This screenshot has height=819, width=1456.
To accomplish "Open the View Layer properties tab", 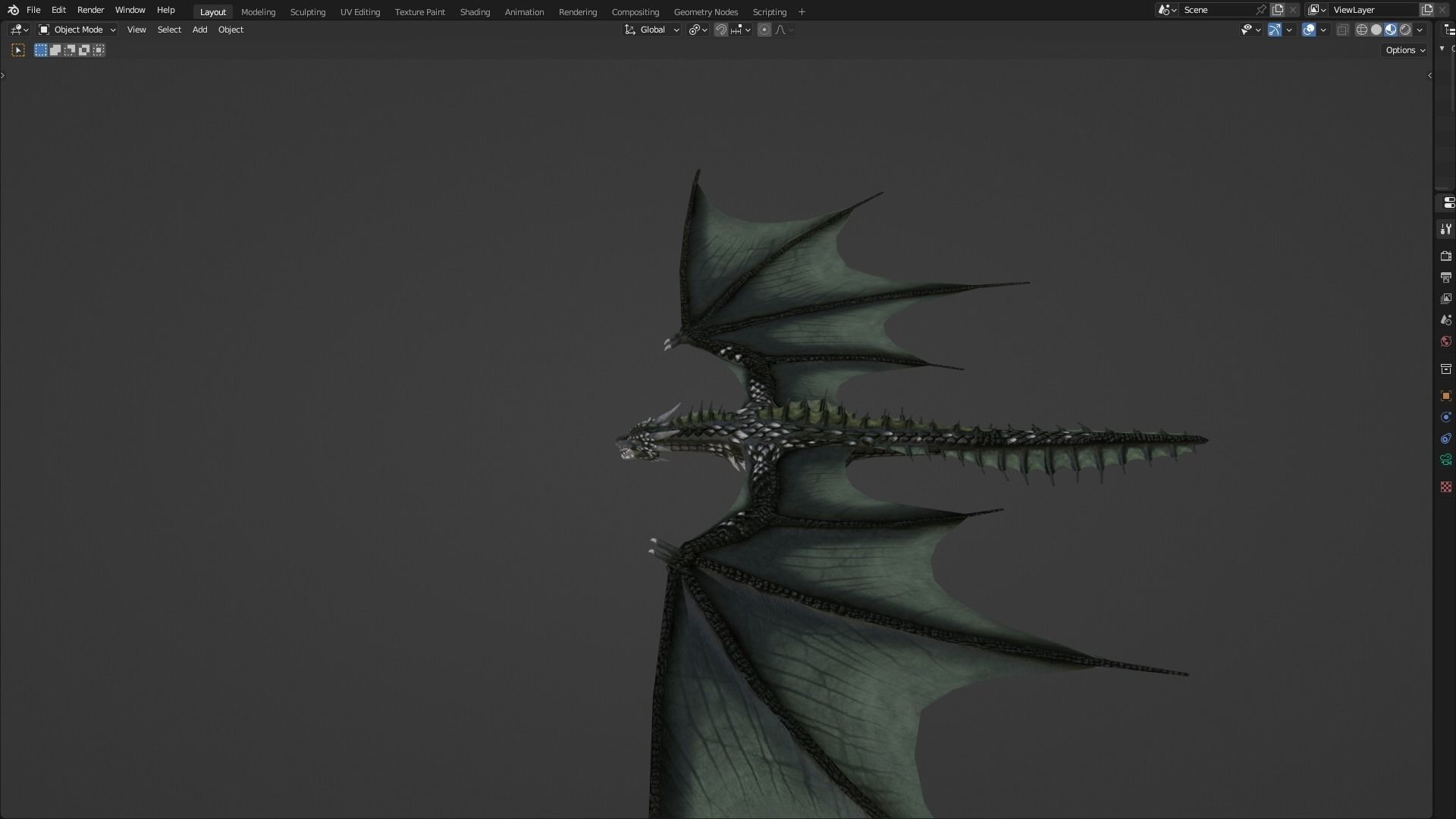I will click(x=1445, y=299).
